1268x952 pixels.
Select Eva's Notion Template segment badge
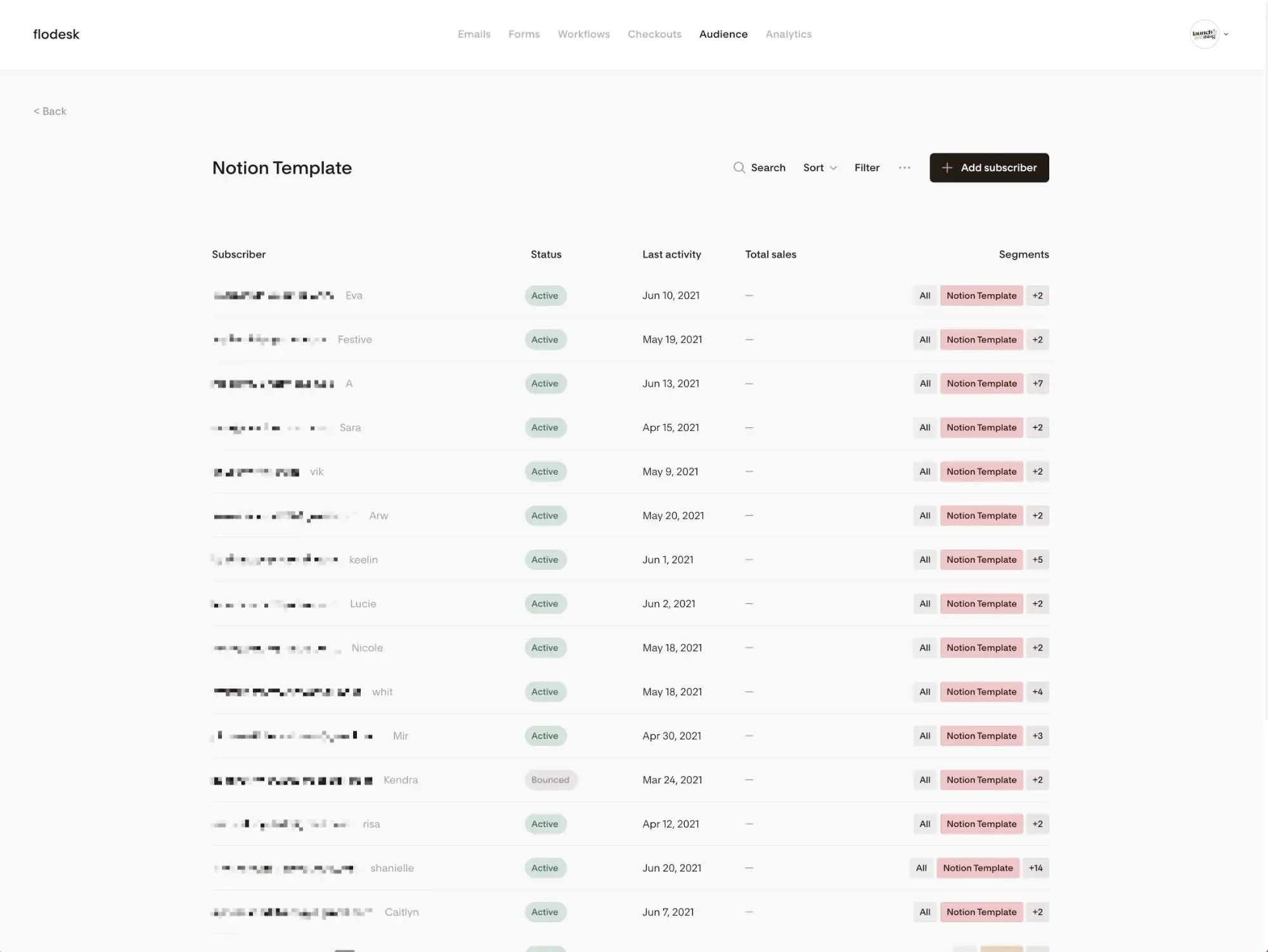pyautogui.click(x=981, y=295)
